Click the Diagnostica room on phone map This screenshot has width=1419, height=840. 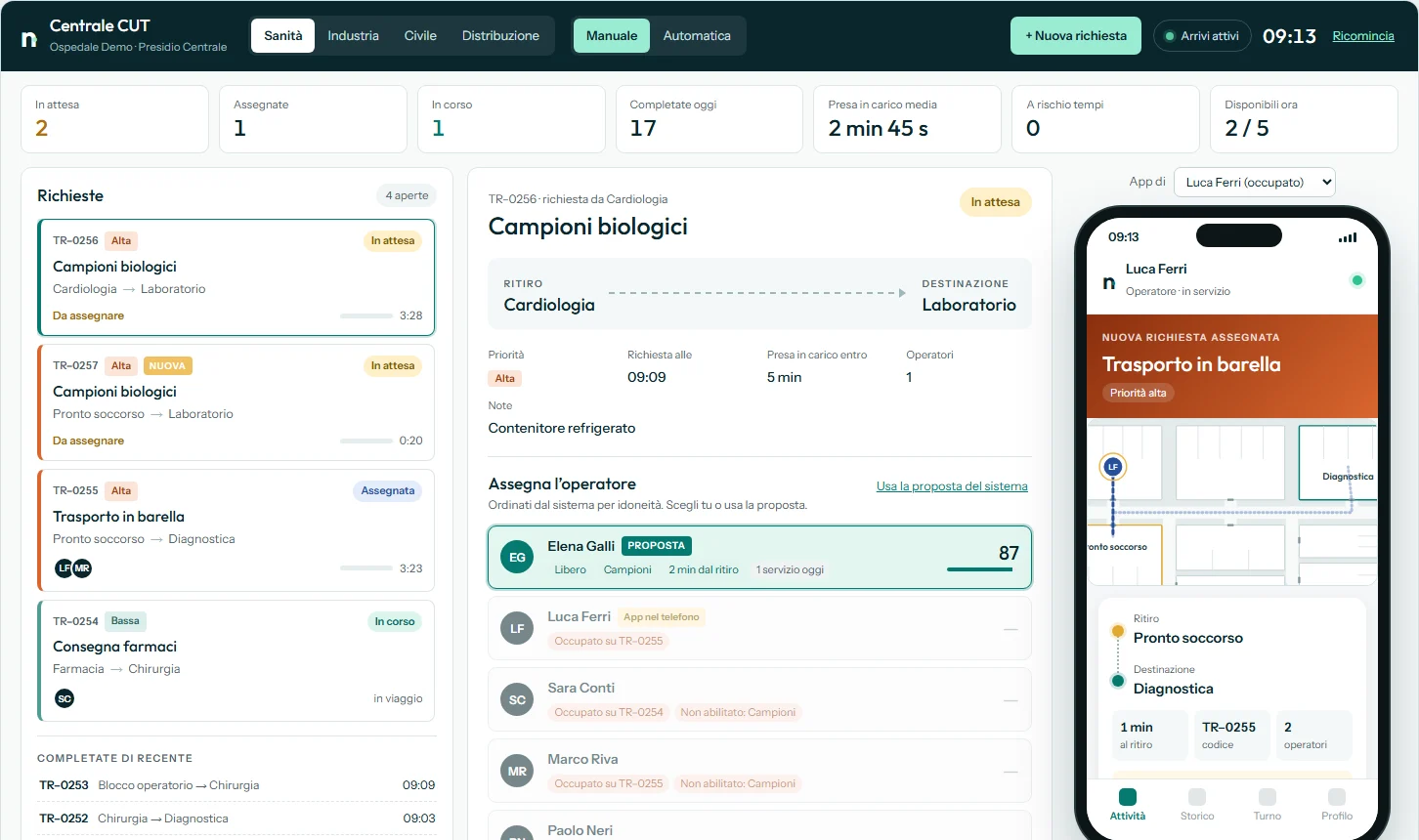tap(1338, 463)
